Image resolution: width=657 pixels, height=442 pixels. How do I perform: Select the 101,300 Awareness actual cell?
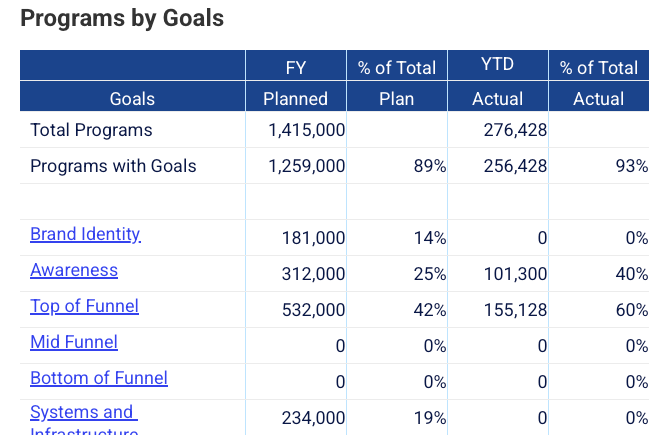coord(515,274)
